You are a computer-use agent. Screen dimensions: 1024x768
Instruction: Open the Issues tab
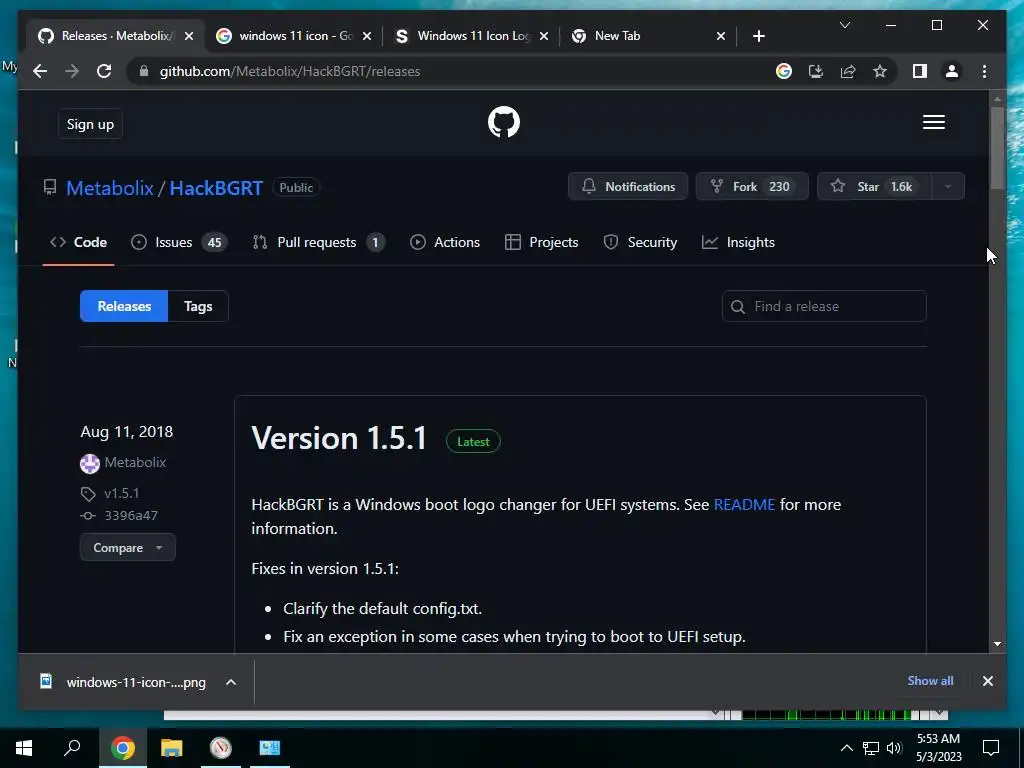click(x=178, y=242)
